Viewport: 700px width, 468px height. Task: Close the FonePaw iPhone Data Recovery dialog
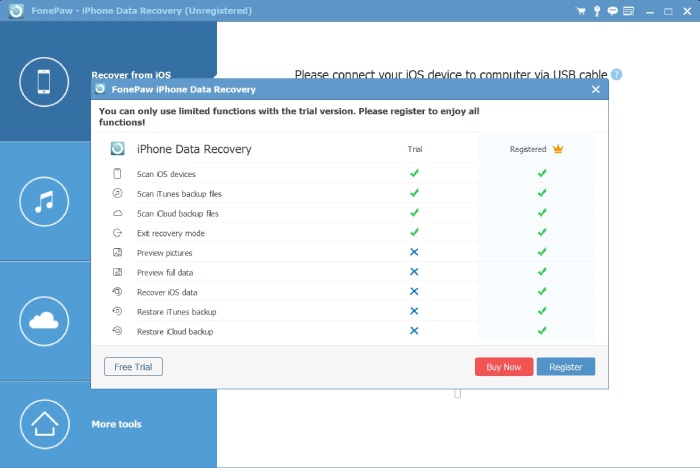click(x=596, y=89)
